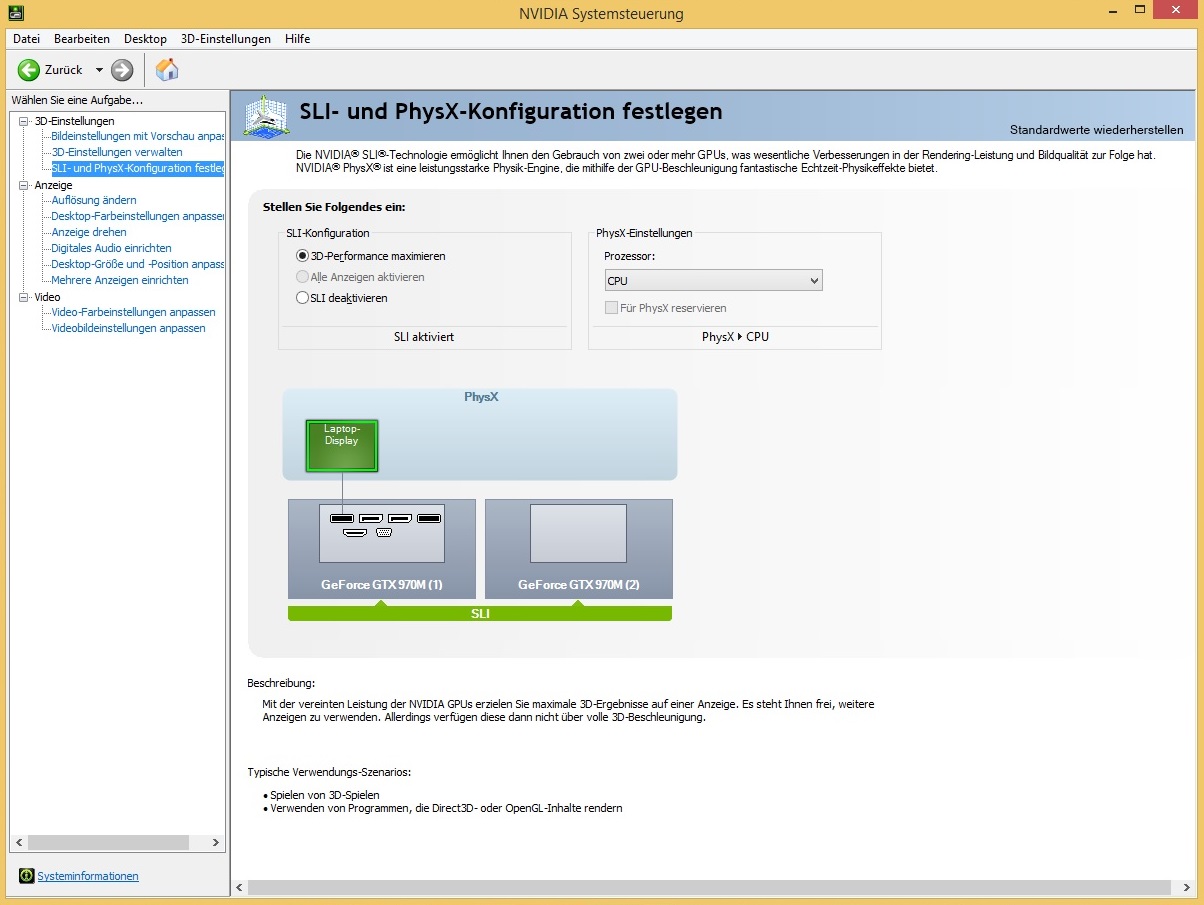Open the PhysX Prozessor dropdown showing CPU

pyautogui.click(x=713, y=281)
